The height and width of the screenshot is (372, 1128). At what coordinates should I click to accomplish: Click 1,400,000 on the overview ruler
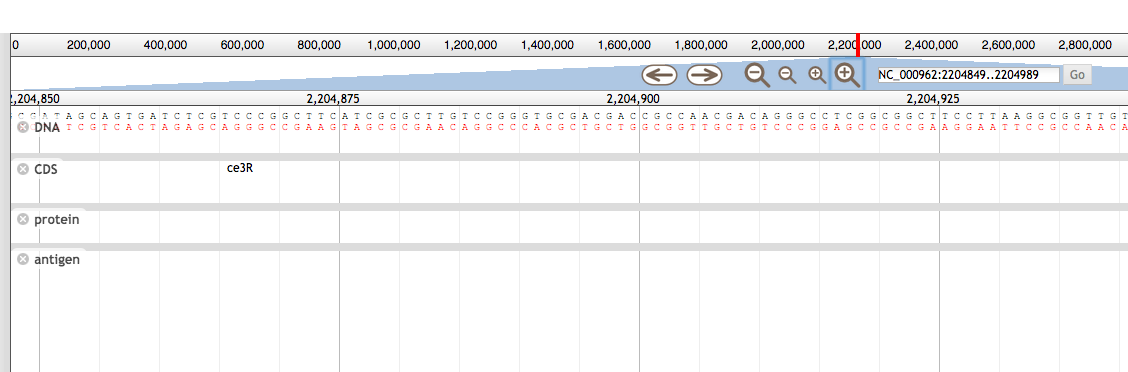pos(547,45)
